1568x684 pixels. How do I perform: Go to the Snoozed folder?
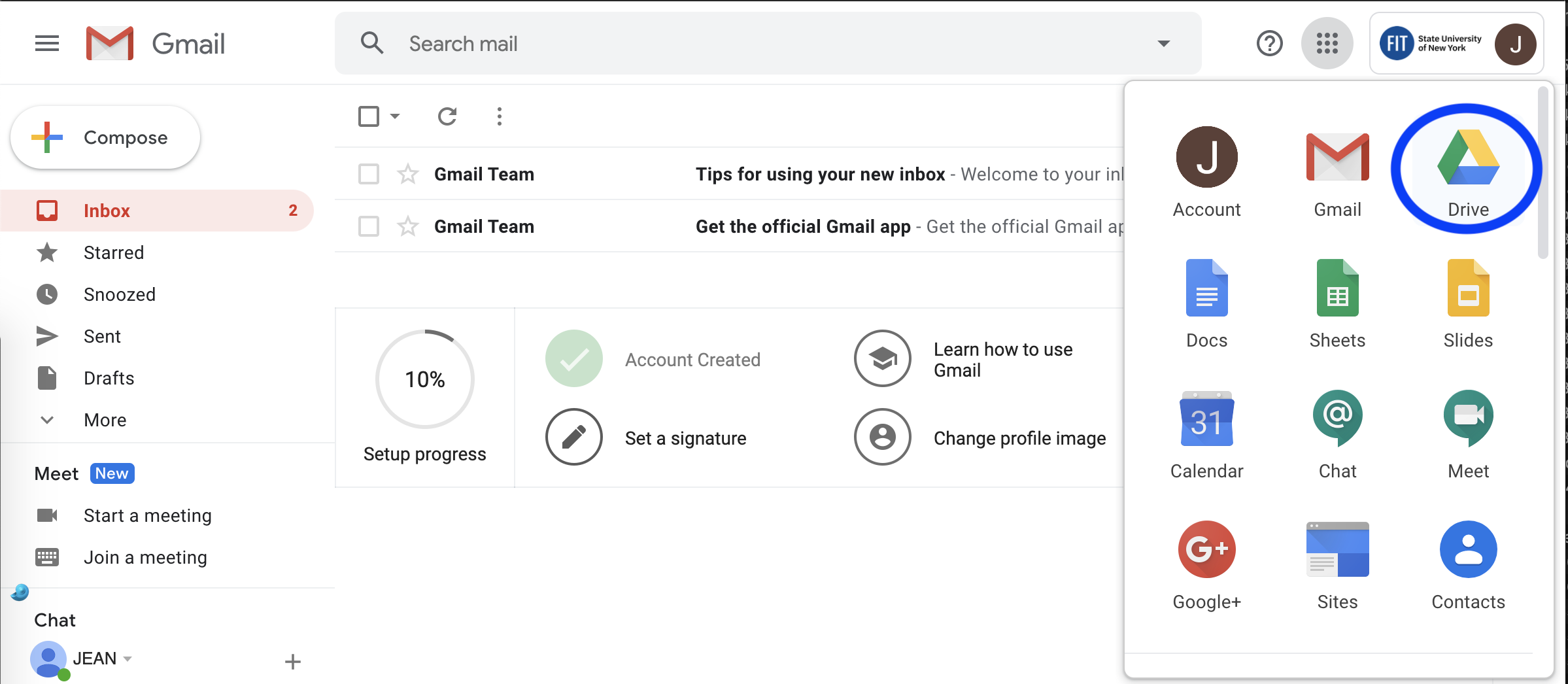(x=157, y=294)
